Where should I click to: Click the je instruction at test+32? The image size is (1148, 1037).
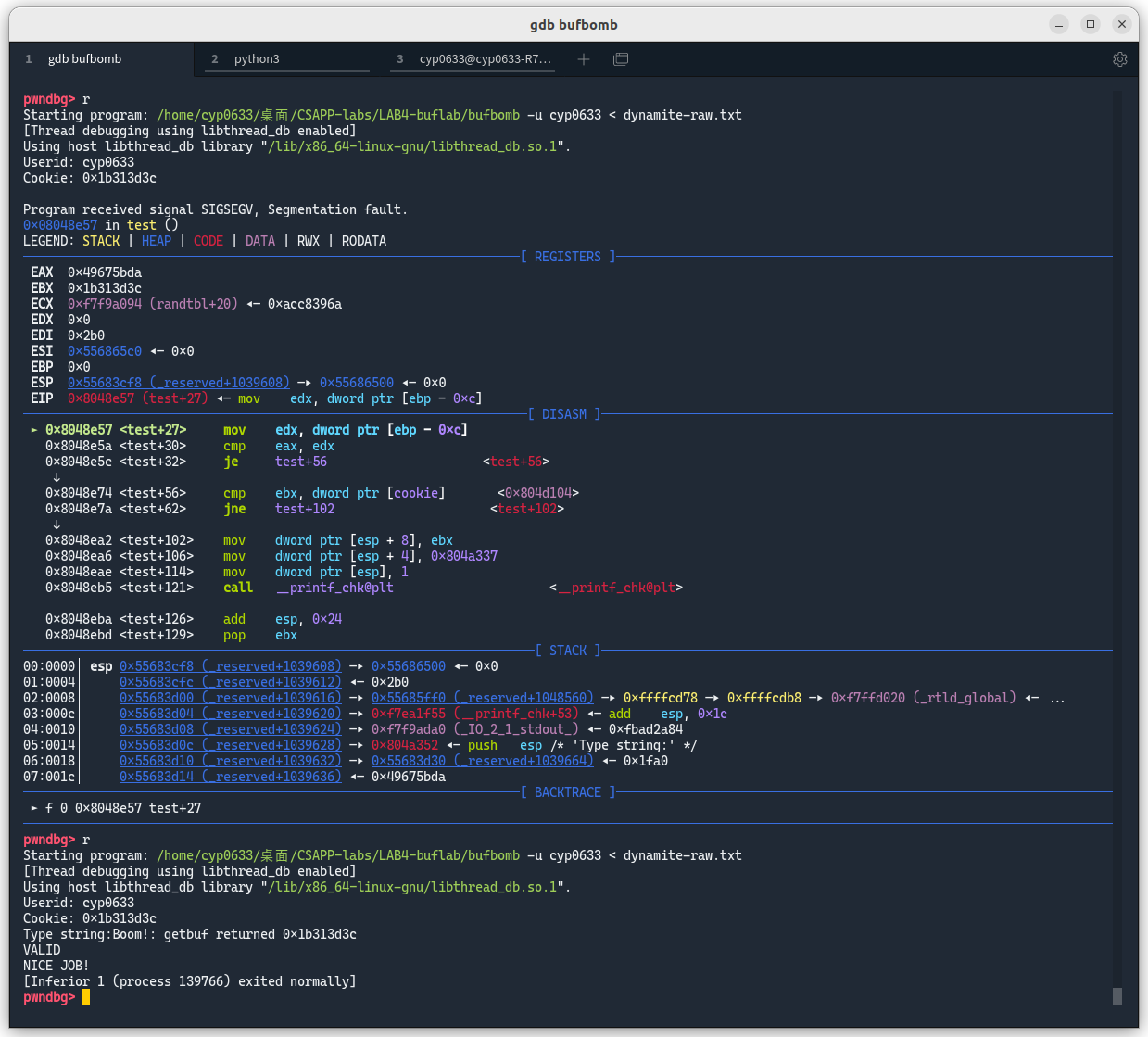point(231,462)
